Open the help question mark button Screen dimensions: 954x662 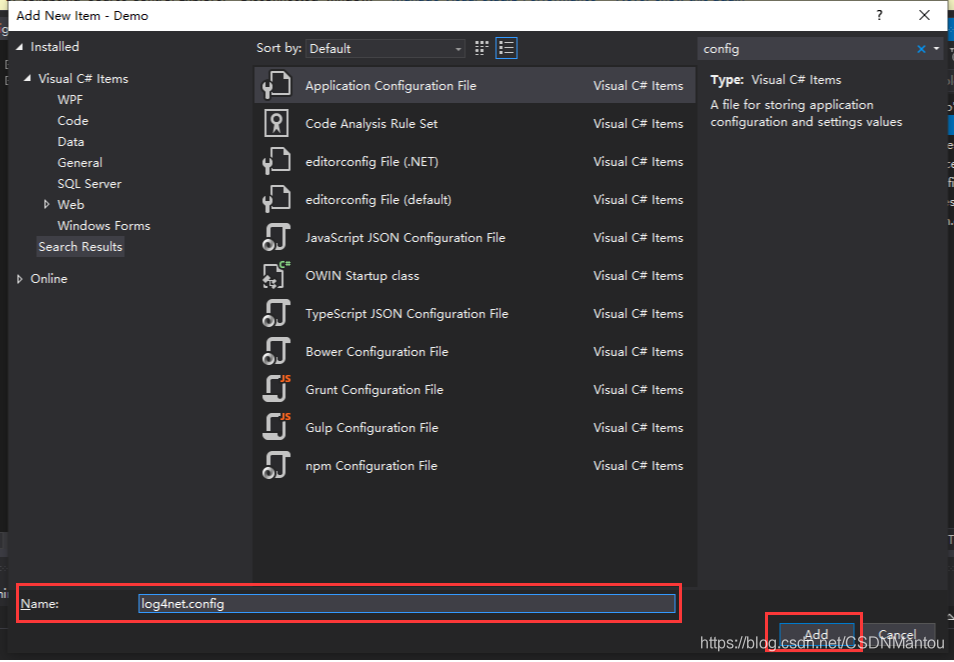[879, 15]
